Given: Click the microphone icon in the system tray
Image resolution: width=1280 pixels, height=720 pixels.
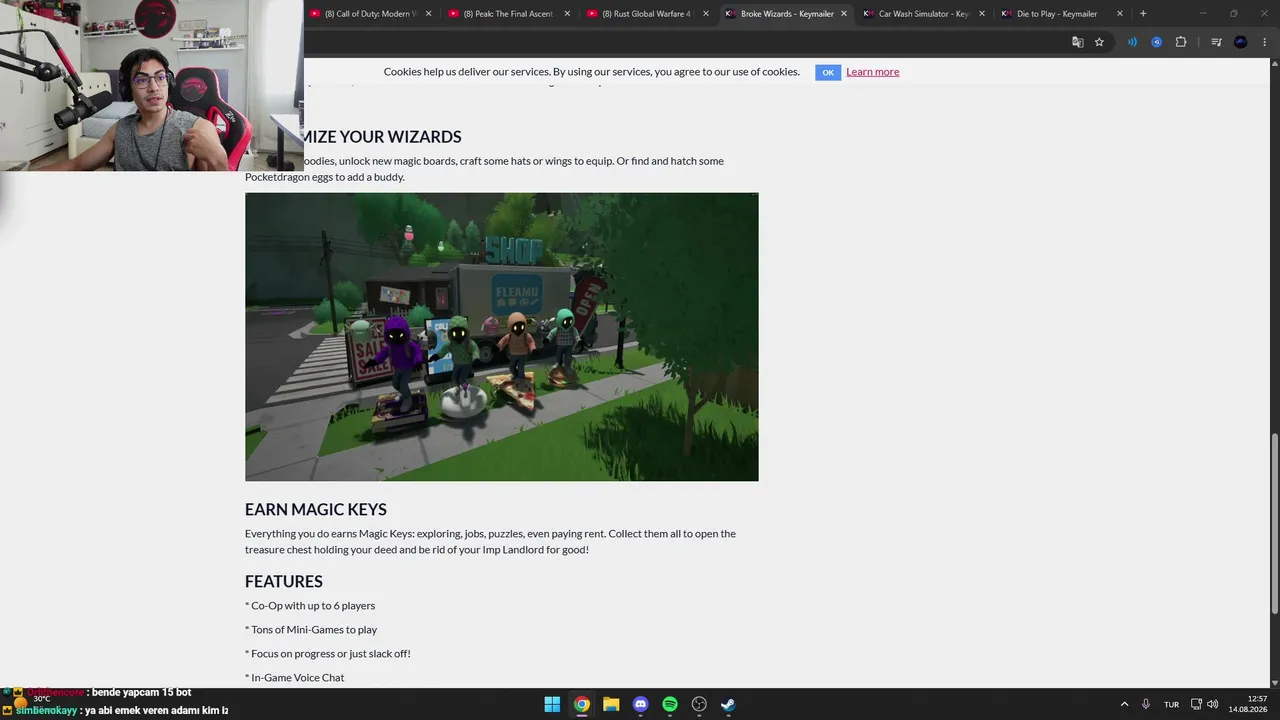Looking at the screenshot, I should (1146, 704).
